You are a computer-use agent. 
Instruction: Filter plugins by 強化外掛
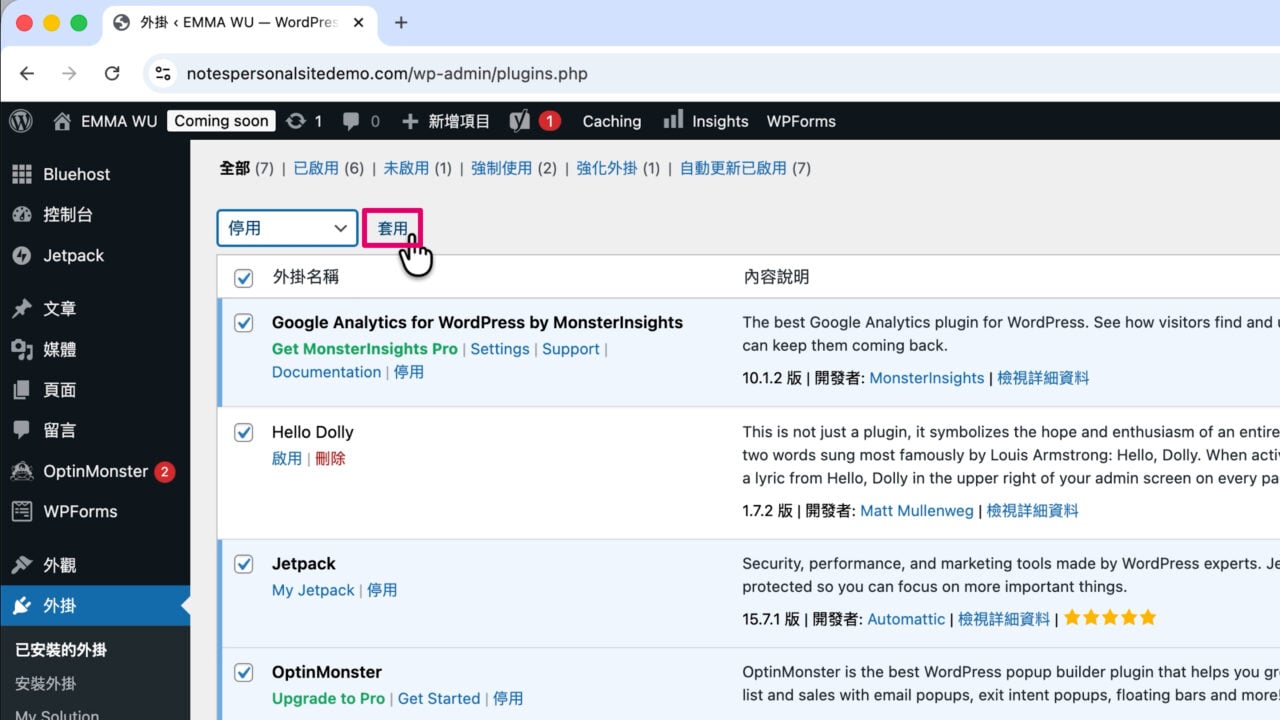click(607, 168)
